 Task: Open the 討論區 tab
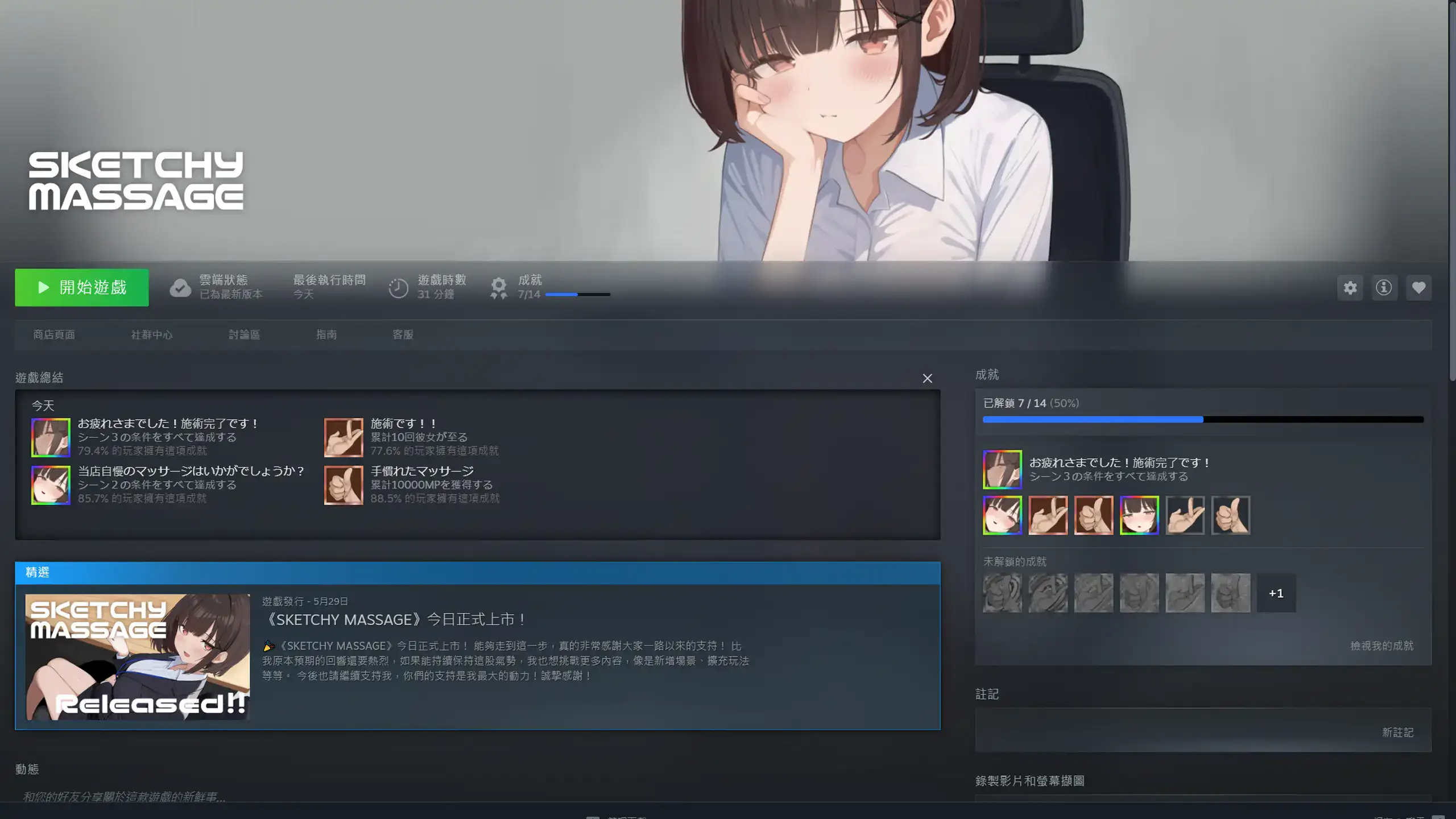[x=245, y=334]
